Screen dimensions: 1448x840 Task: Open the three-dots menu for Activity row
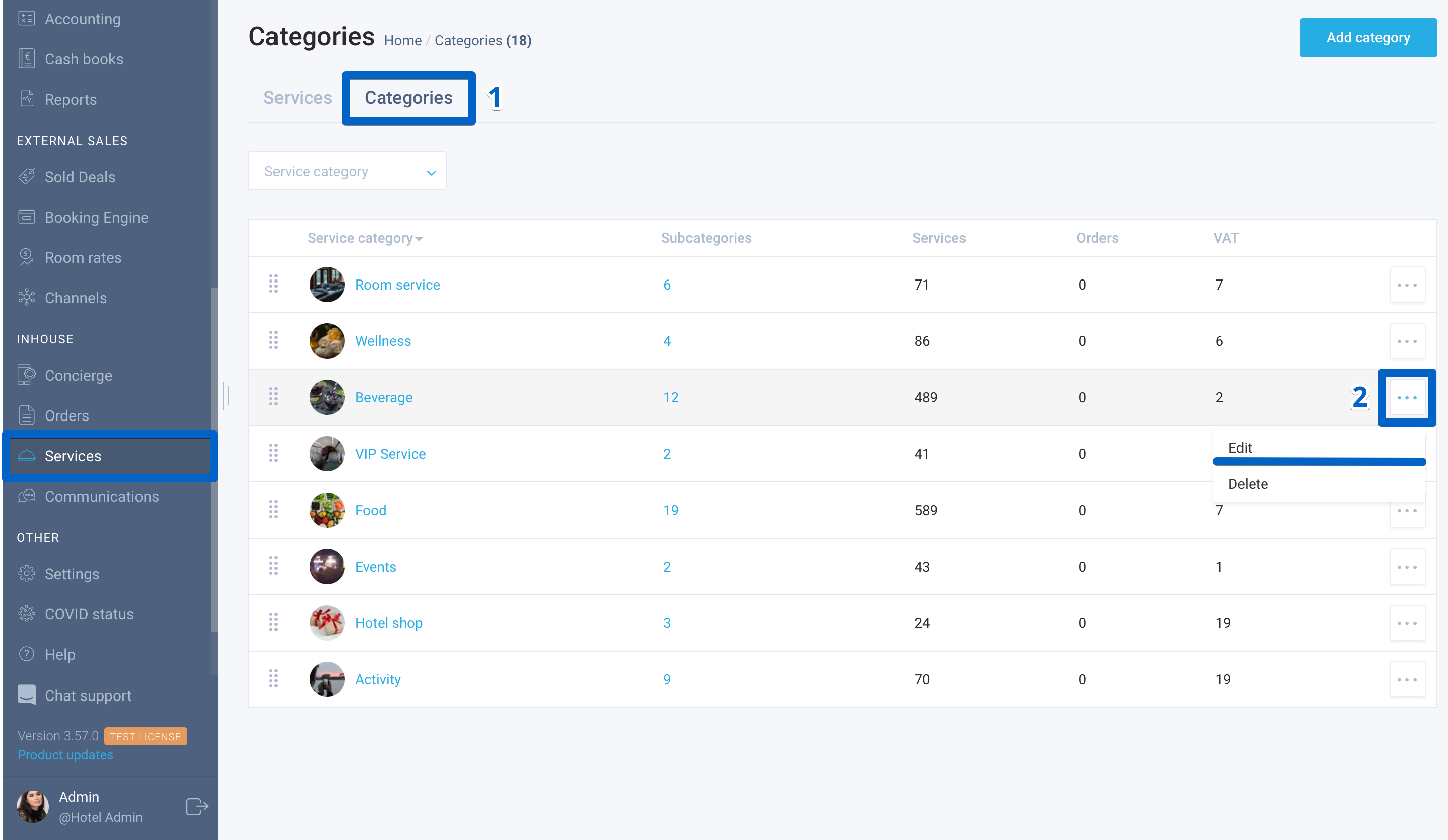pyautogui.click(x=1407, y=679)
